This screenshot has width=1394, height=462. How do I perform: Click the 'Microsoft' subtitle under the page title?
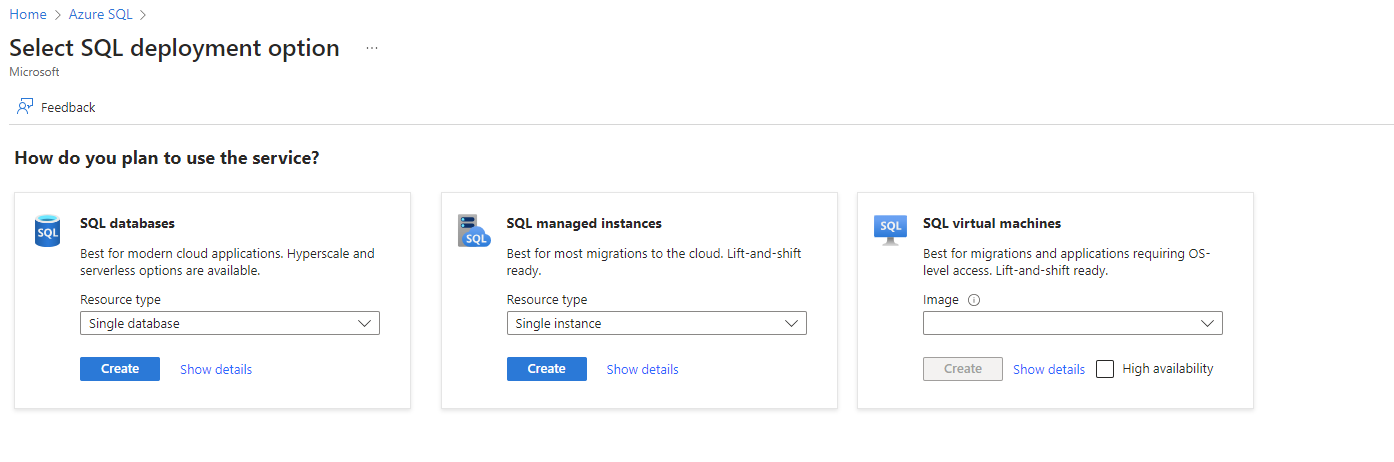[34, 72]
